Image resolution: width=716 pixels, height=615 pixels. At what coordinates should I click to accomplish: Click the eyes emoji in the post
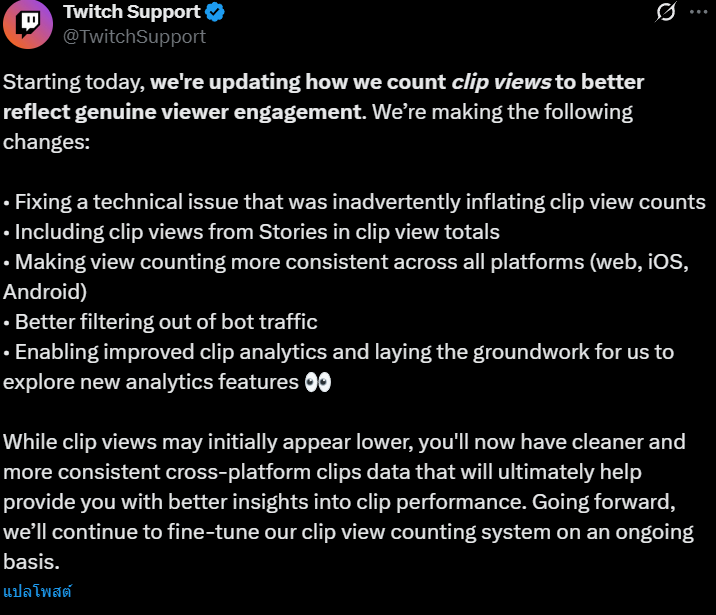[318, 382]
